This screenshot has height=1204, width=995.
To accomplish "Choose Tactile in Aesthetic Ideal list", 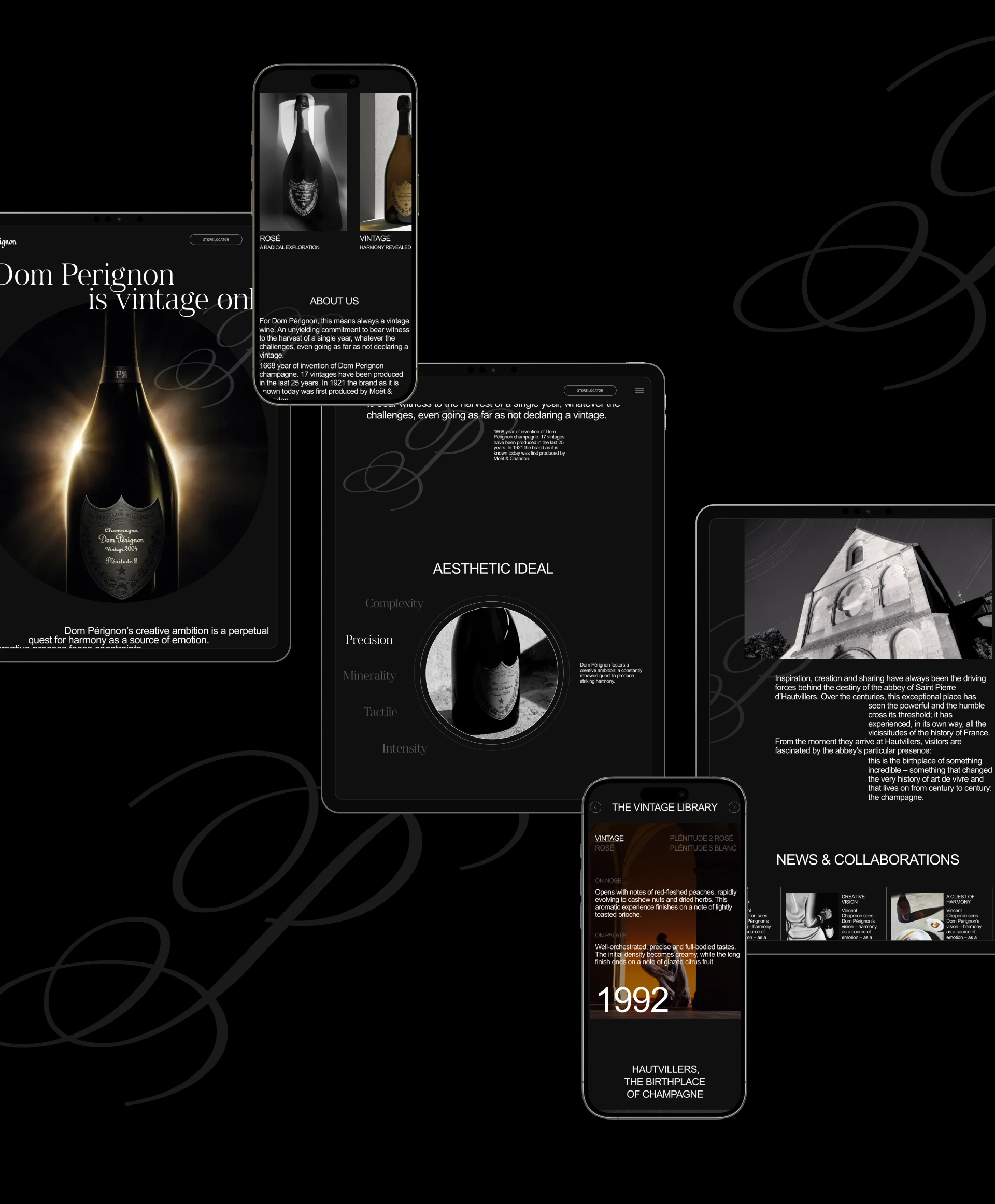I will (x=380, y=712).
